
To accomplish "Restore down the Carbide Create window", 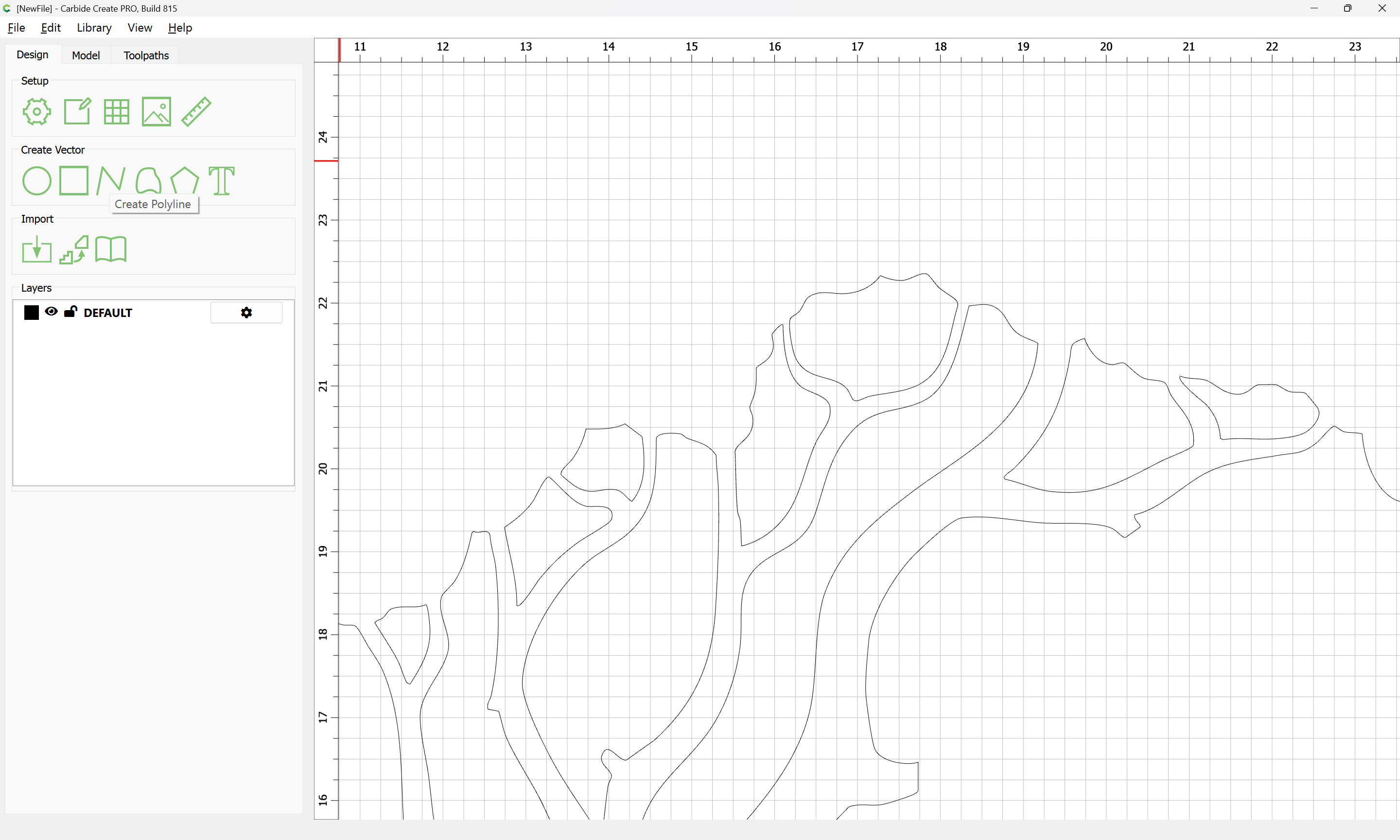I will click(x=1347, y=8).
